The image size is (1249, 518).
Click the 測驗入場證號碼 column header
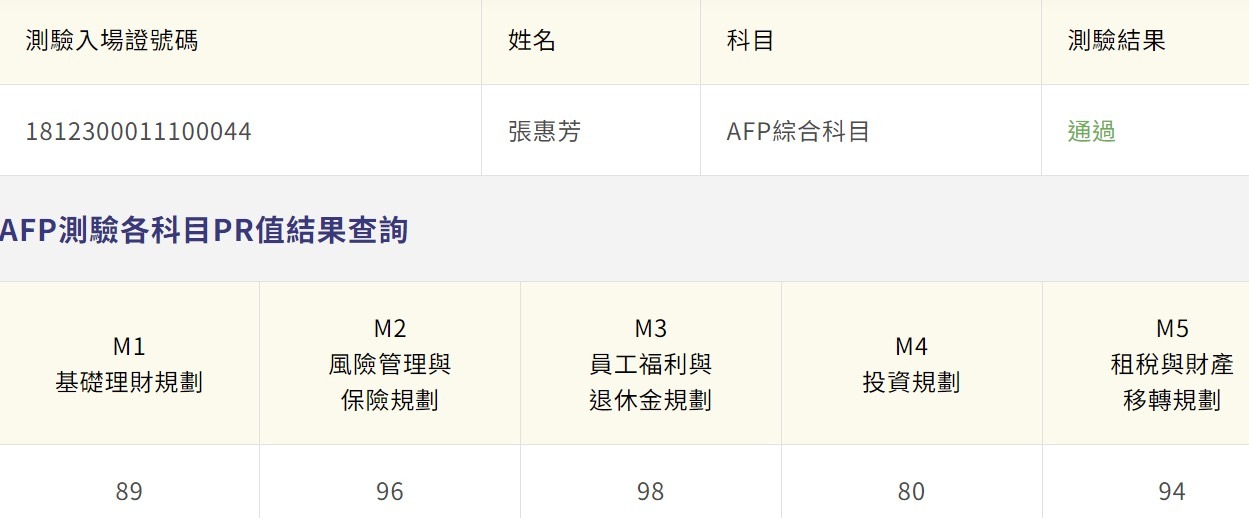point(112,41)
